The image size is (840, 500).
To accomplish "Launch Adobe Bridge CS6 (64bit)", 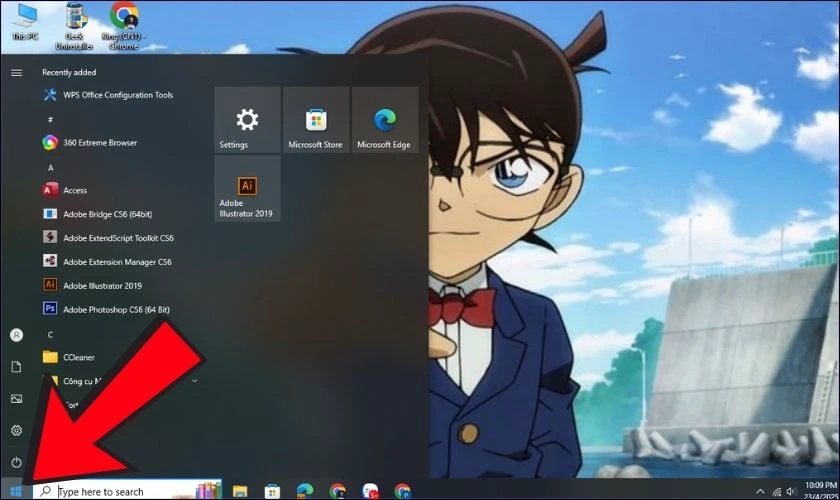I will tap(96, 214).
